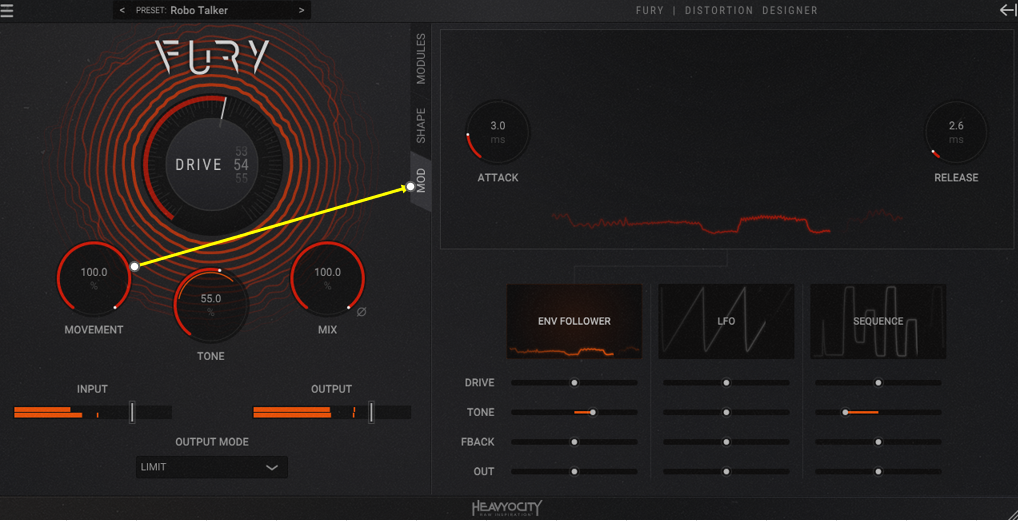Click the MIX knob
Screen dimensions: 1018x521
pyautogui.click(x=327, y=279)
